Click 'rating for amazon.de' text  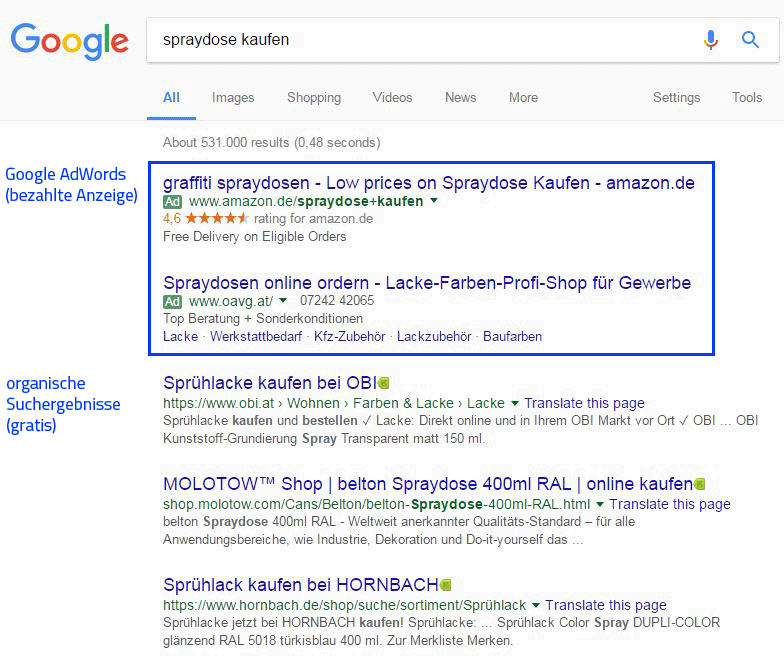pyautogui.click(x=314, y=218)
